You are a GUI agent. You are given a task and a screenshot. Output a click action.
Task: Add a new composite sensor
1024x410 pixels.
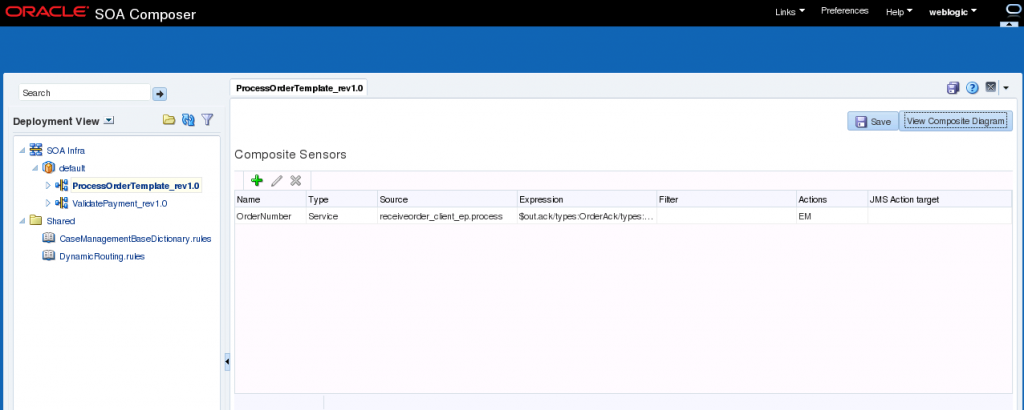point(257,181)
